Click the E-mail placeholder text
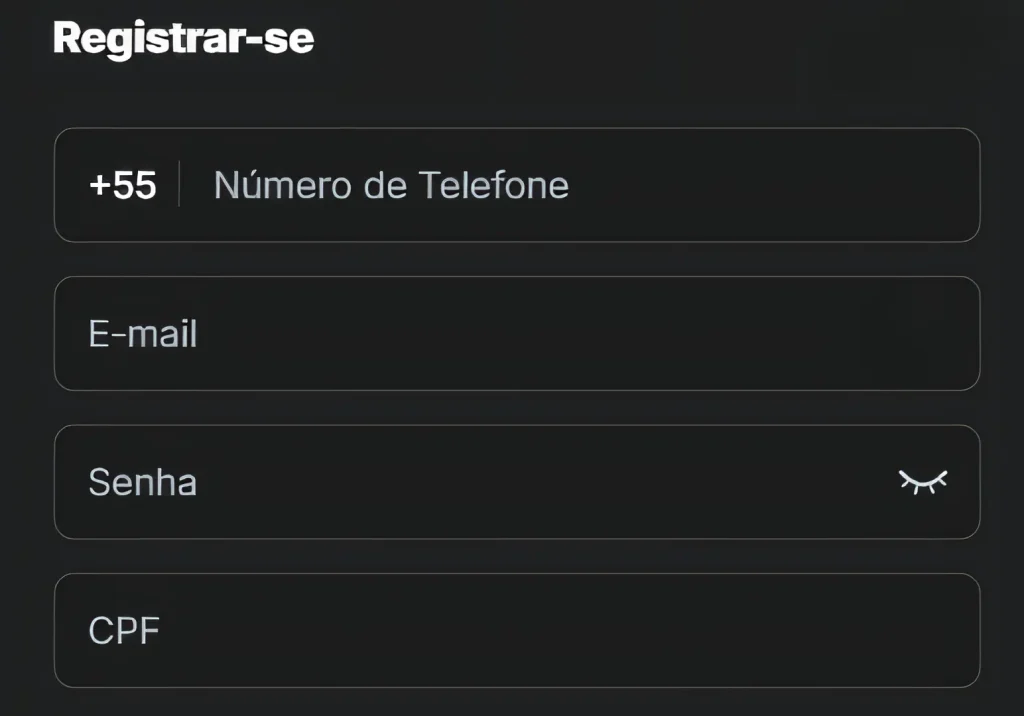1024x716 pixels. coord(143,334)
